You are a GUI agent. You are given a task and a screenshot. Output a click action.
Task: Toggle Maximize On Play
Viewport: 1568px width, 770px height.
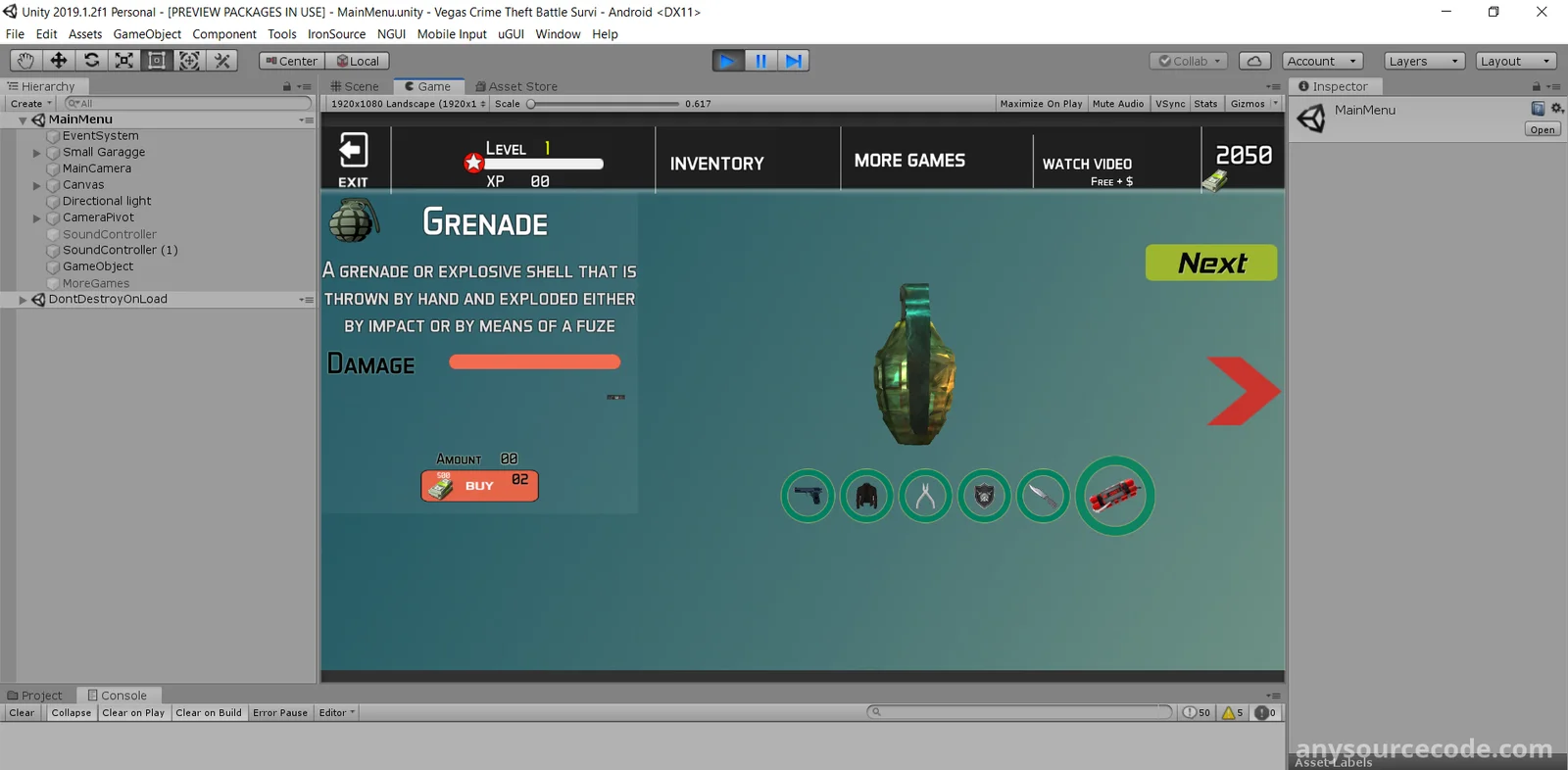click(1041, 104)
